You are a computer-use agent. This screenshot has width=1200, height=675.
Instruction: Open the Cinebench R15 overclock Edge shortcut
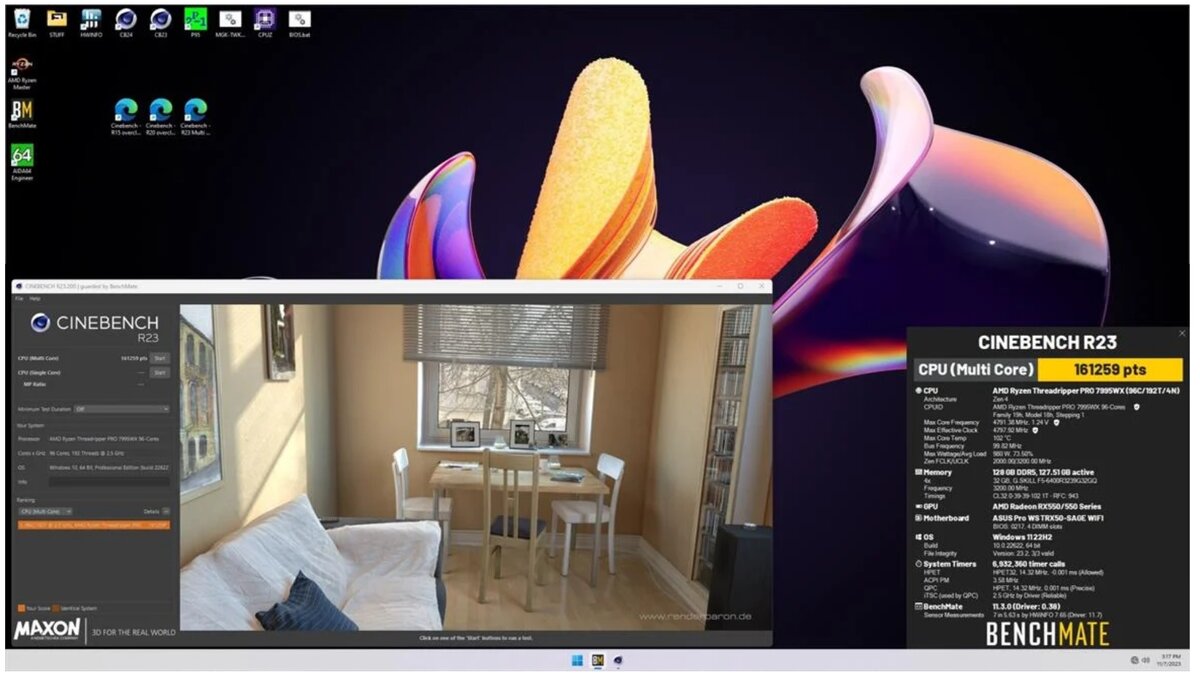coord(126,116)
